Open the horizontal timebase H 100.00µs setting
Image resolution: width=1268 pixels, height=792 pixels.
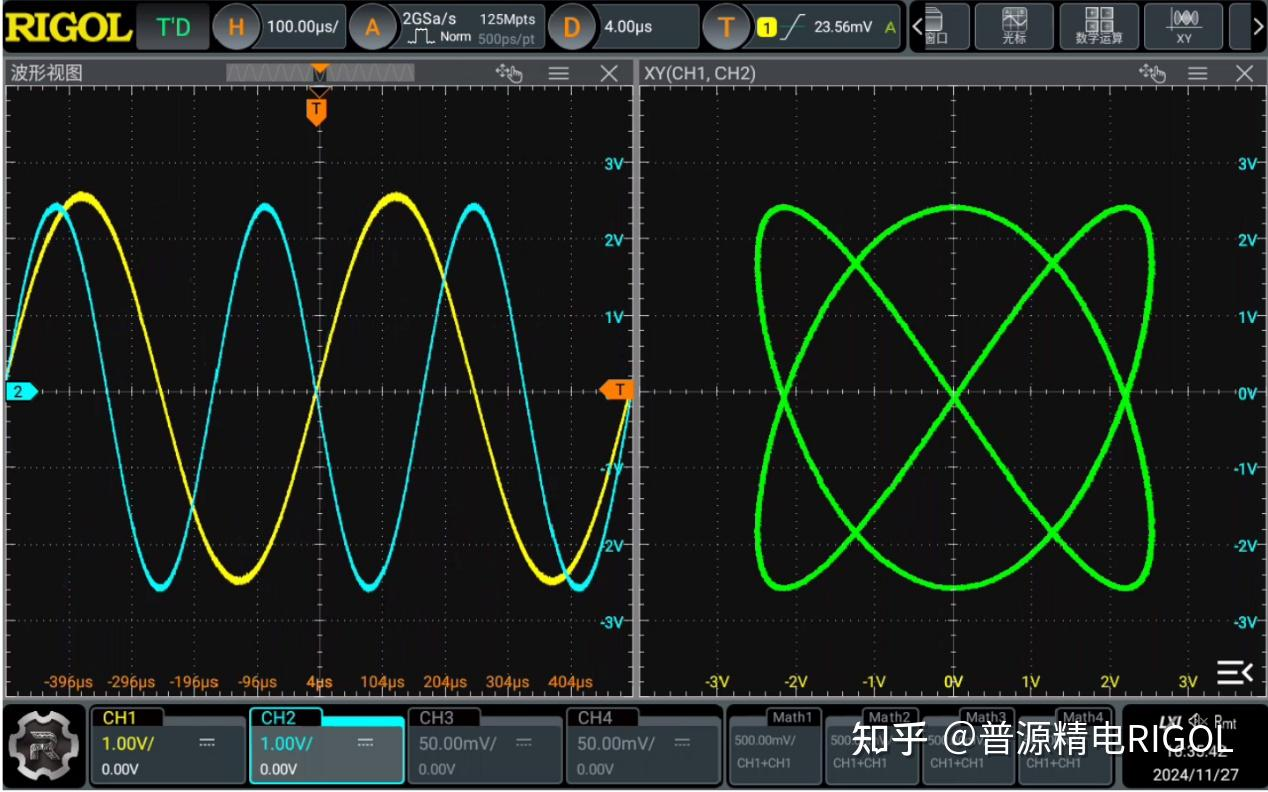coord(280,27)
